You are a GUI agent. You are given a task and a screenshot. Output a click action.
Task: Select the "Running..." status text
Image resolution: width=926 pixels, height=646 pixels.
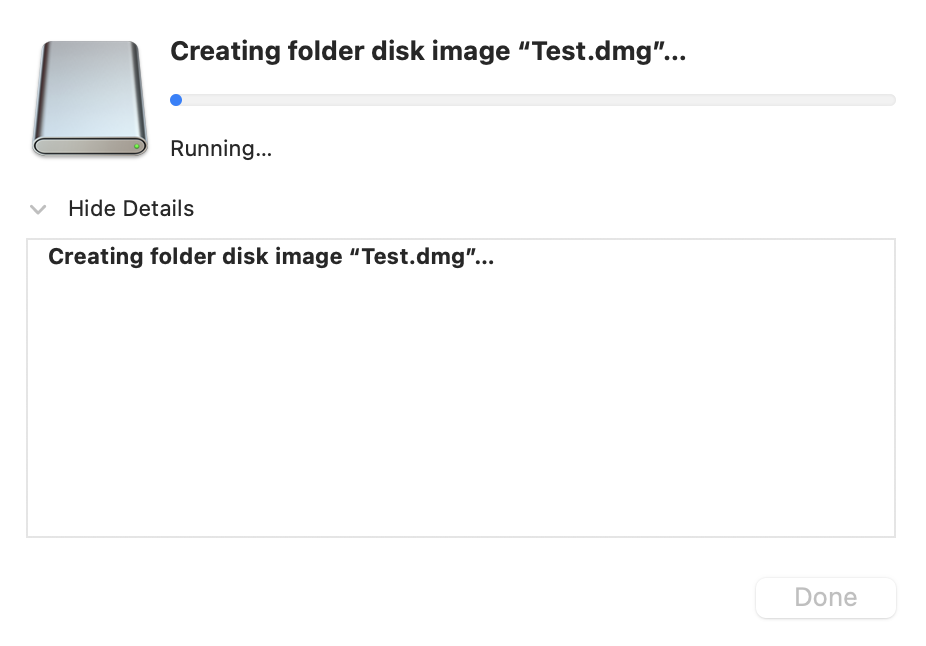click(221, 149)
